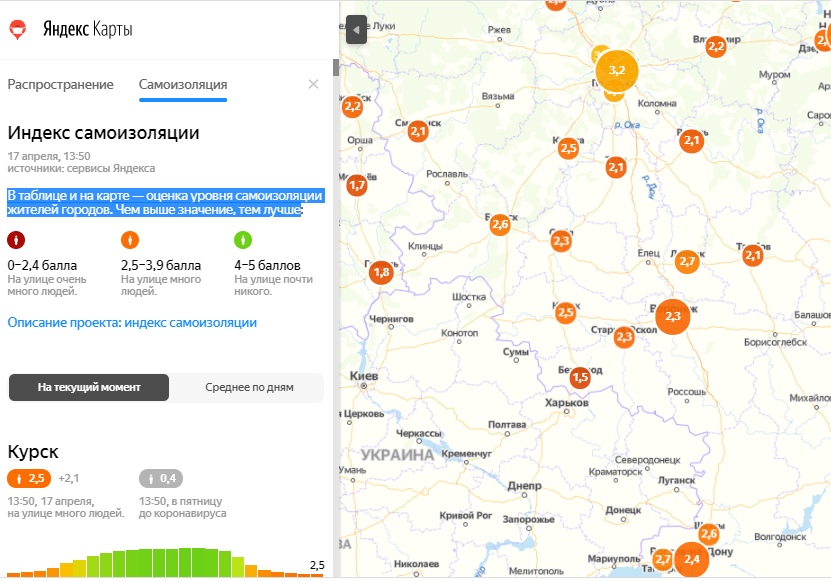The width and height of the screenshot is (831, 581).
Task: Click the Киев city label on map
Action: [x=364, y=376]
